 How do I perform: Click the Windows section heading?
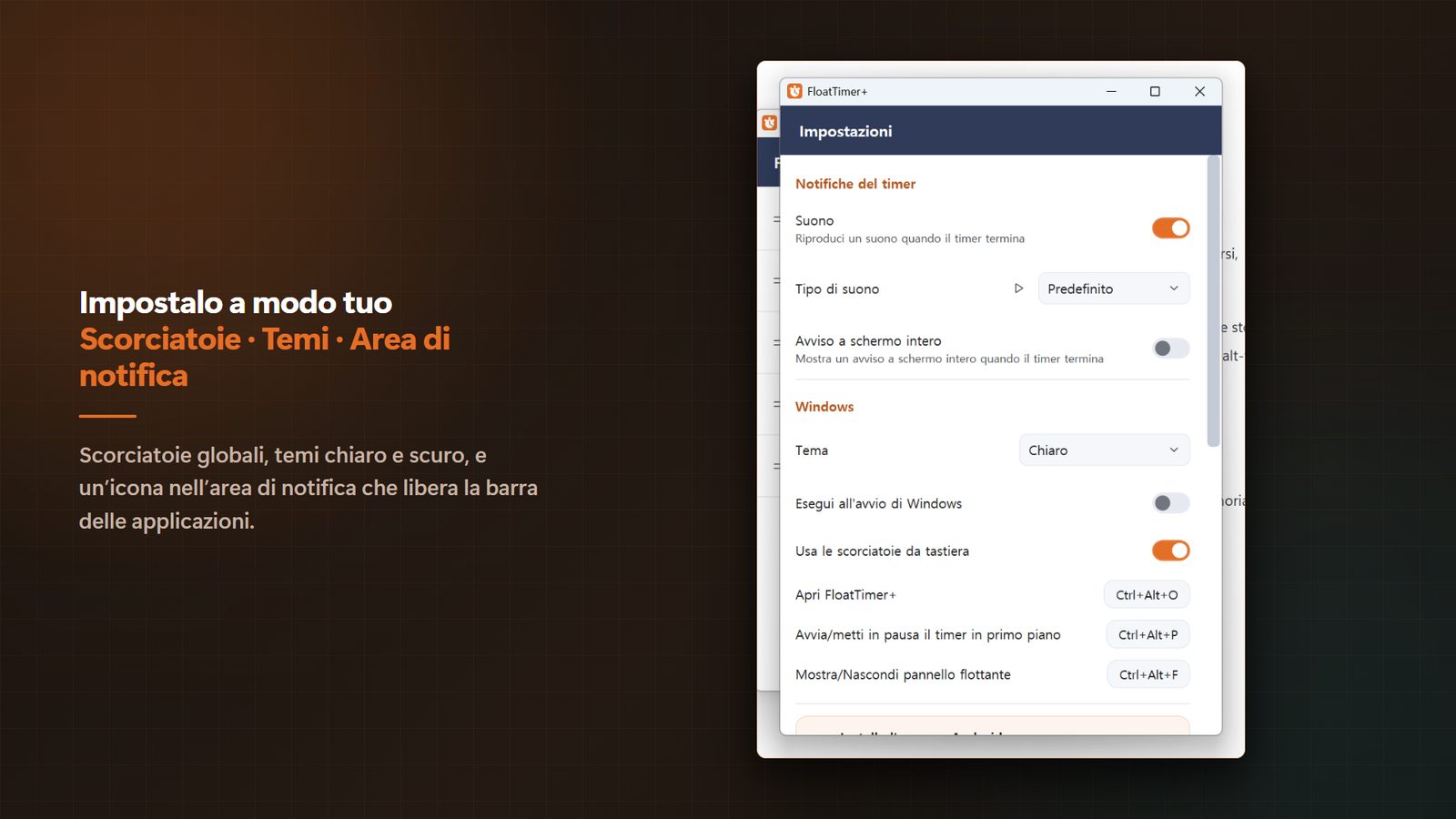[x=824, y=407]
